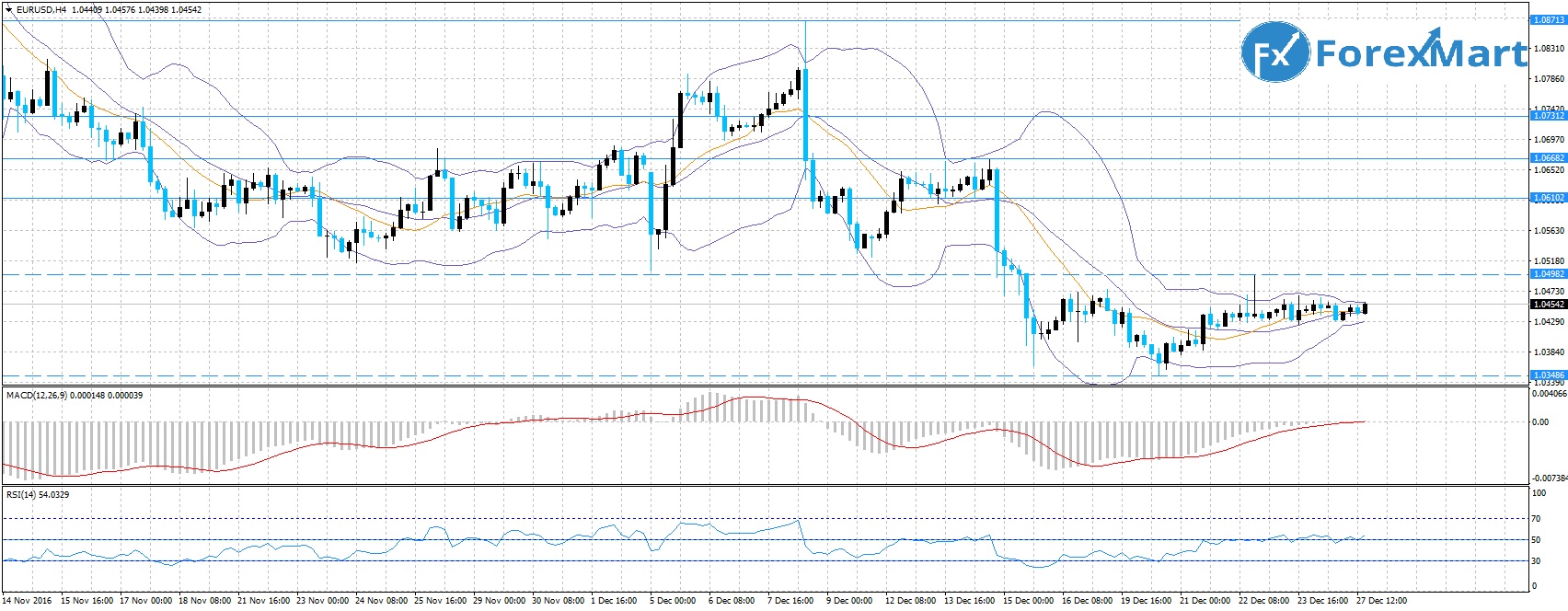Click the 29 Nov 00:00 time label

(x=499, y=601)
